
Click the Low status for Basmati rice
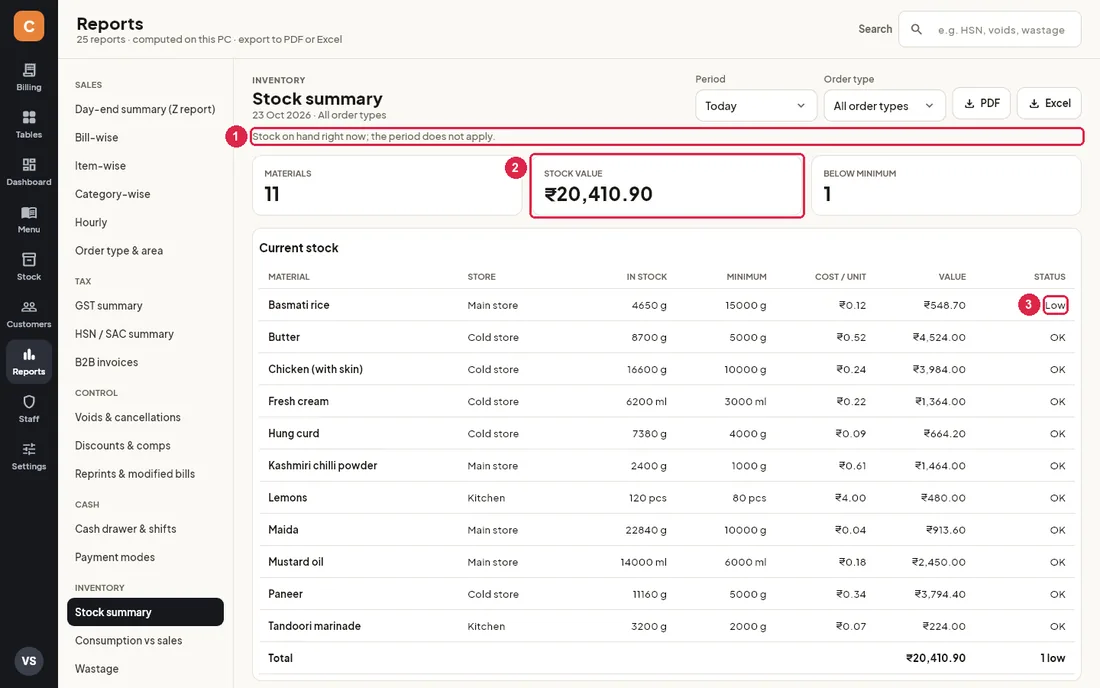click(x=1055, y=305)
